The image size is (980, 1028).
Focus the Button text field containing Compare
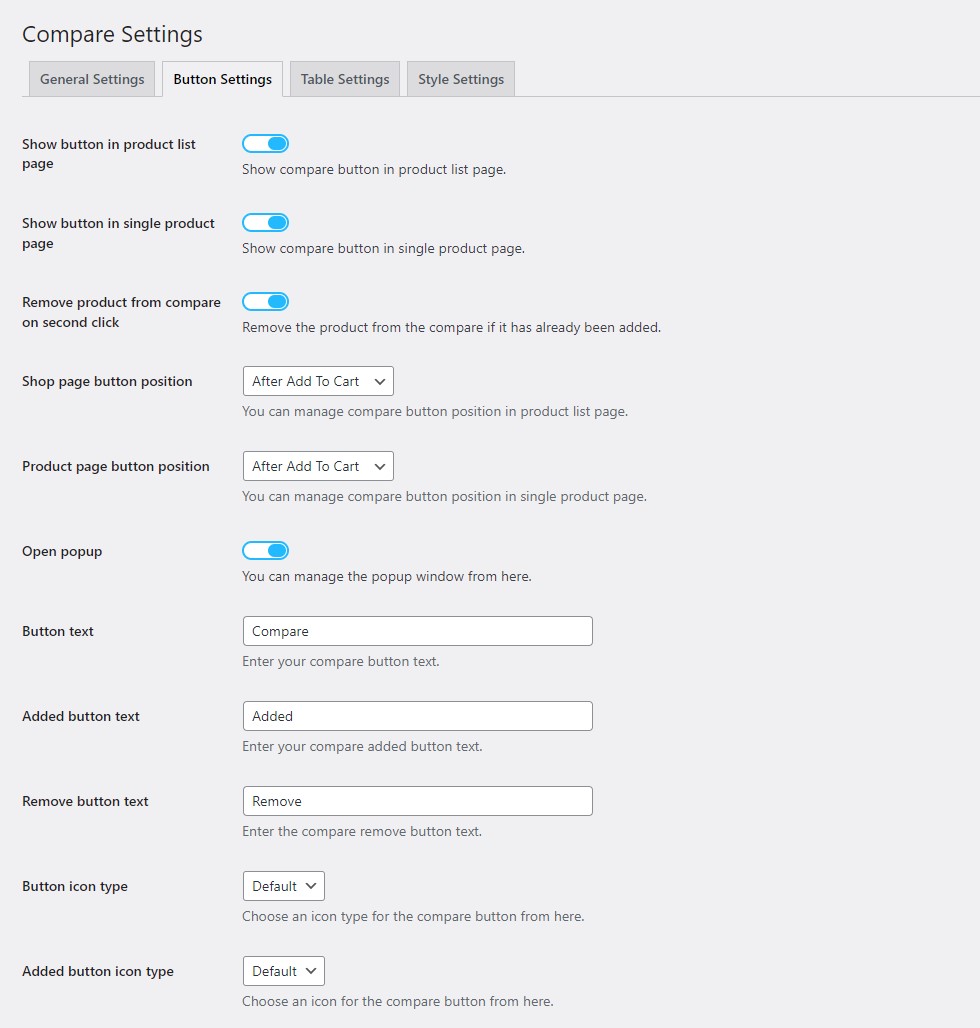coord(418,631)
